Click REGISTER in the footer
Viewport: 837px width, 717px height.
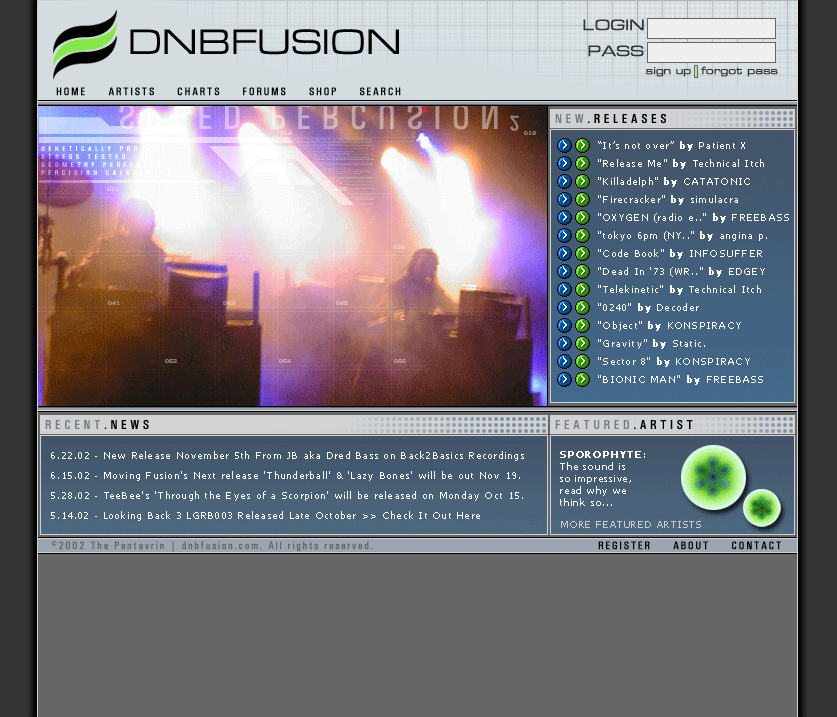[x=624, y=545]
